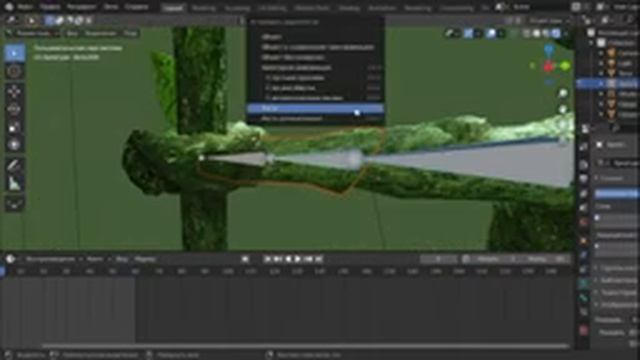Select the Measure ruler tool

pos(14,183)
